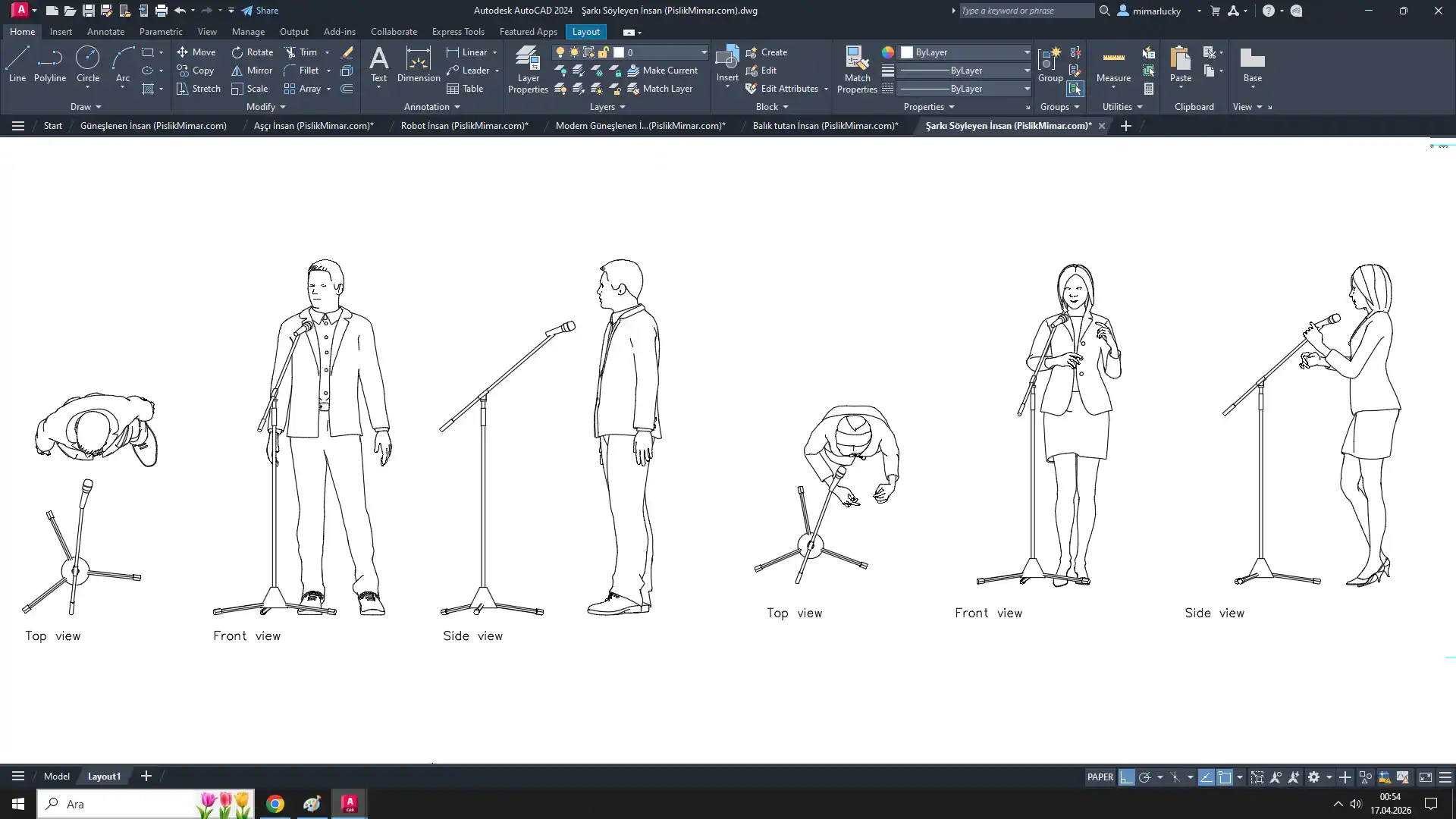
Task: Click the Mirror tool icon
Action: [x=237, y=71]
